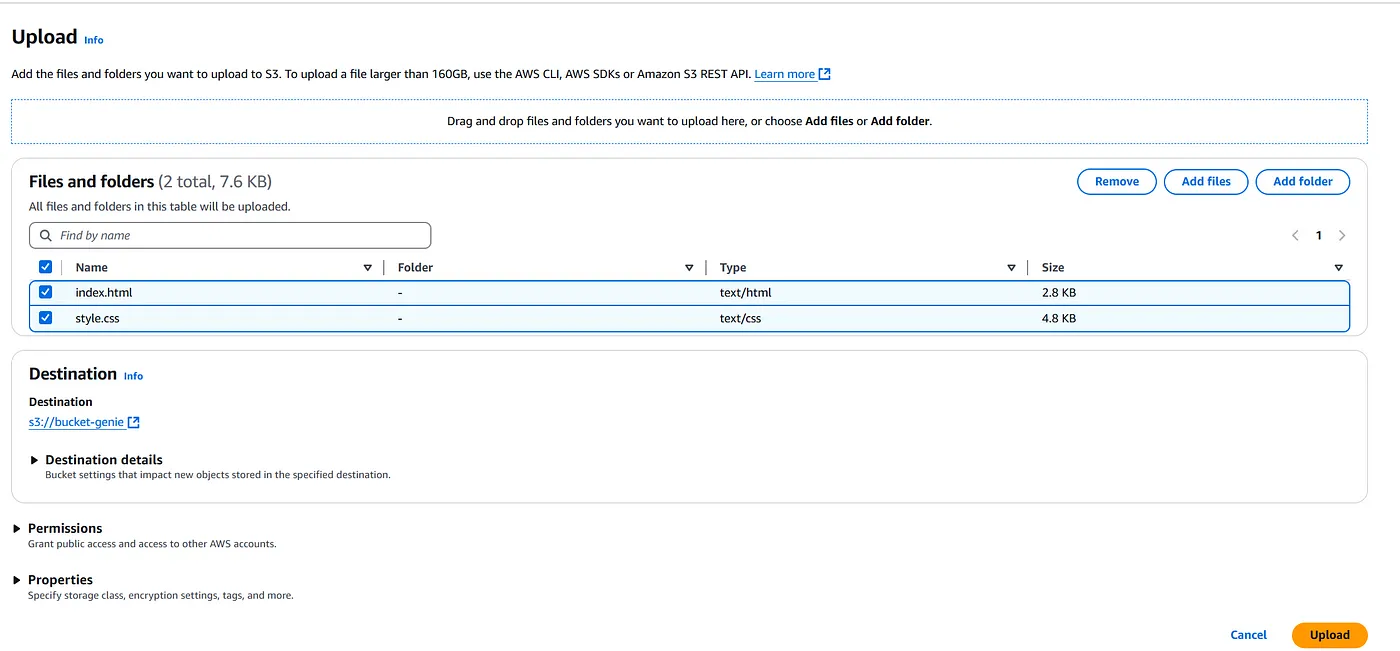The height and width of the screenshot is (651, 1400).
Task: Uncheck the style.css row checkbox
Action: (45, 318)
